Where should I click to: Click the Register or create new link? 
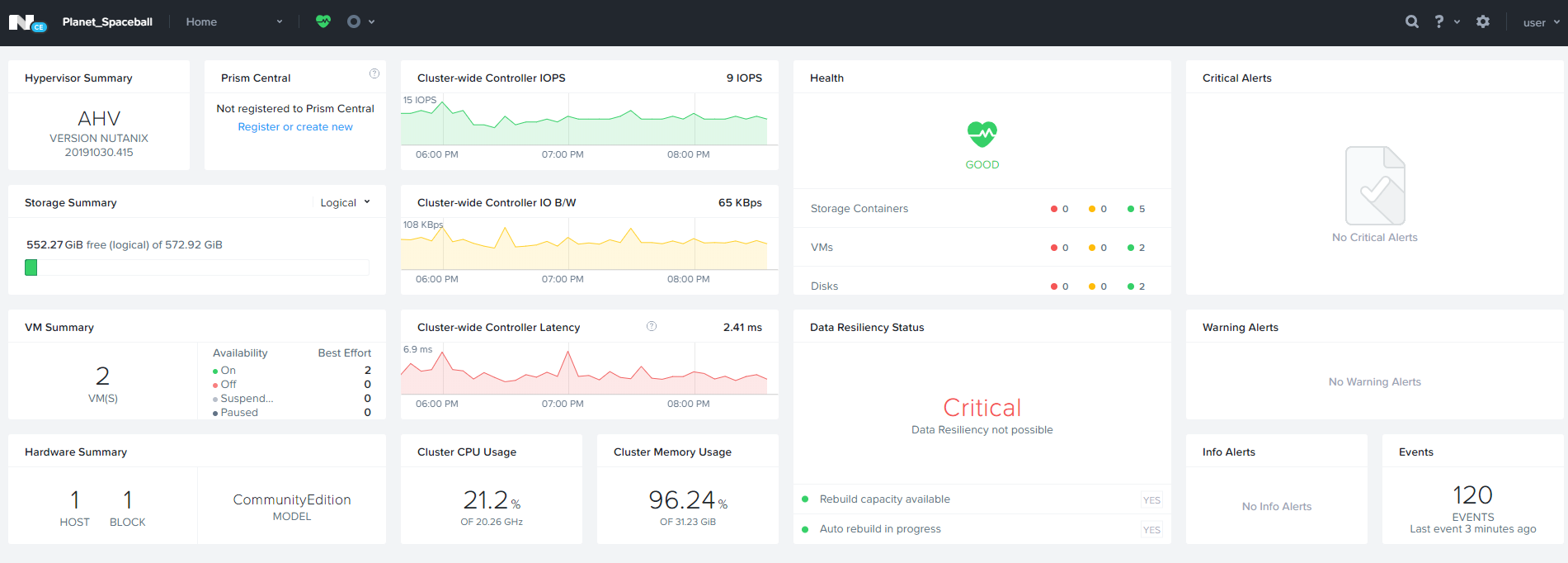click(x=295, y=126)
